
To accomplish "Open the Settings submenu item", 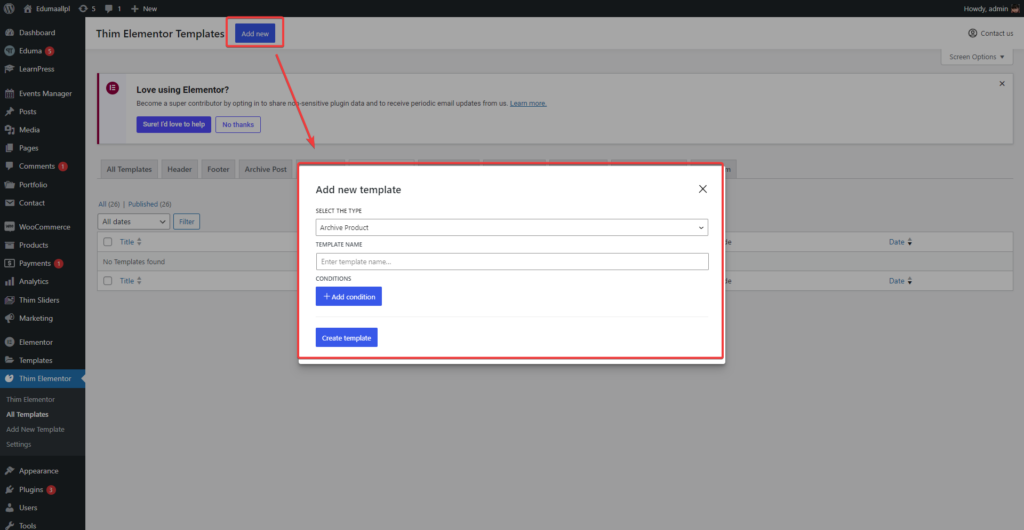I will (x=19, y=444).
